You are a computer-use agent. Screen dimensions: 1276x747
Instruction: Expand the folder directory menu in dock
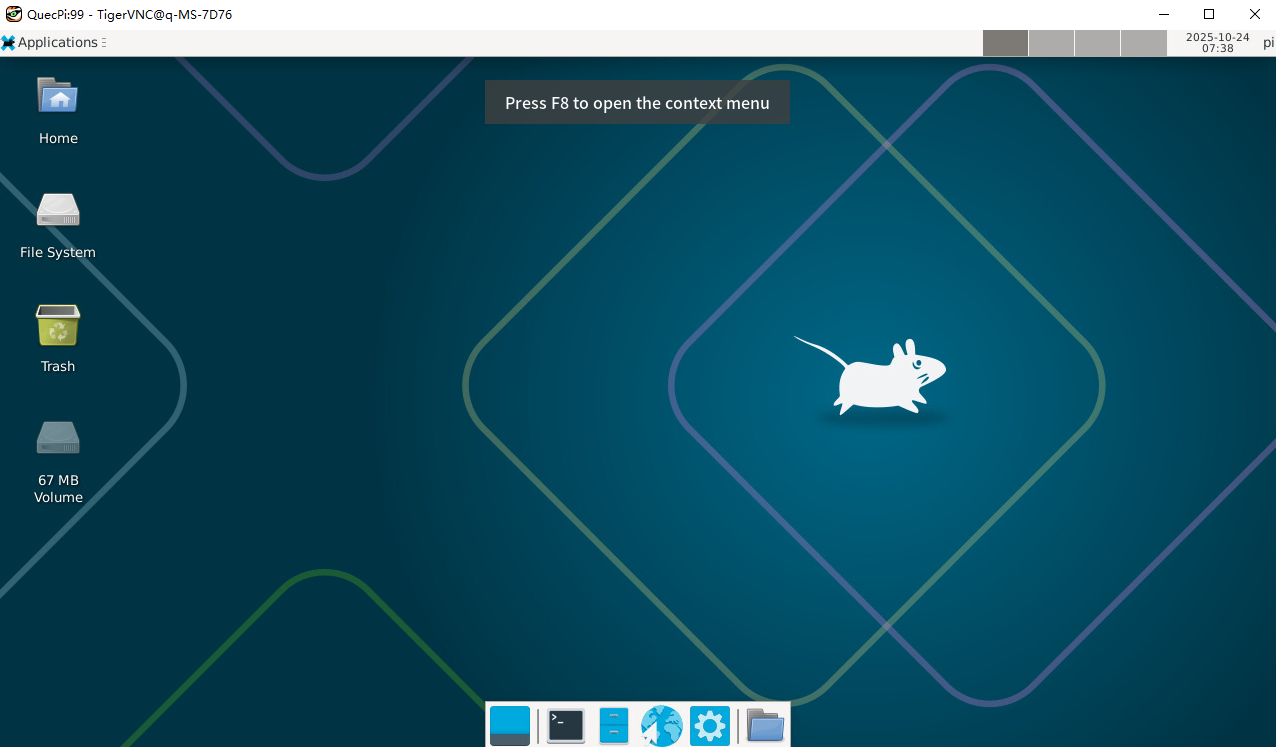coord(765,725)
